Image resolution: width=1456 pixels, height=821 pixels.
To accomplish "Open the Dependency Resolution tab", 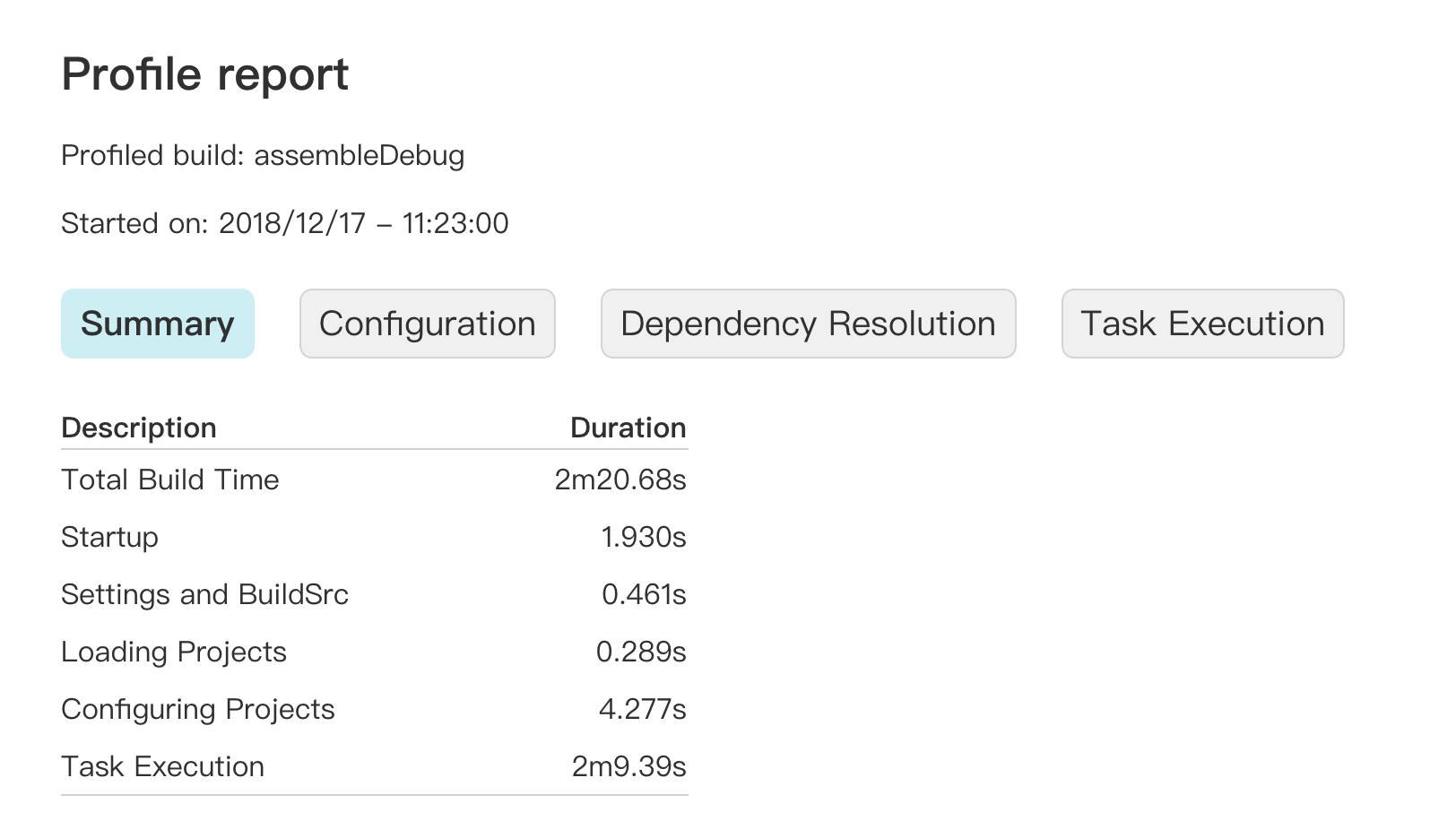I will 808,324.
